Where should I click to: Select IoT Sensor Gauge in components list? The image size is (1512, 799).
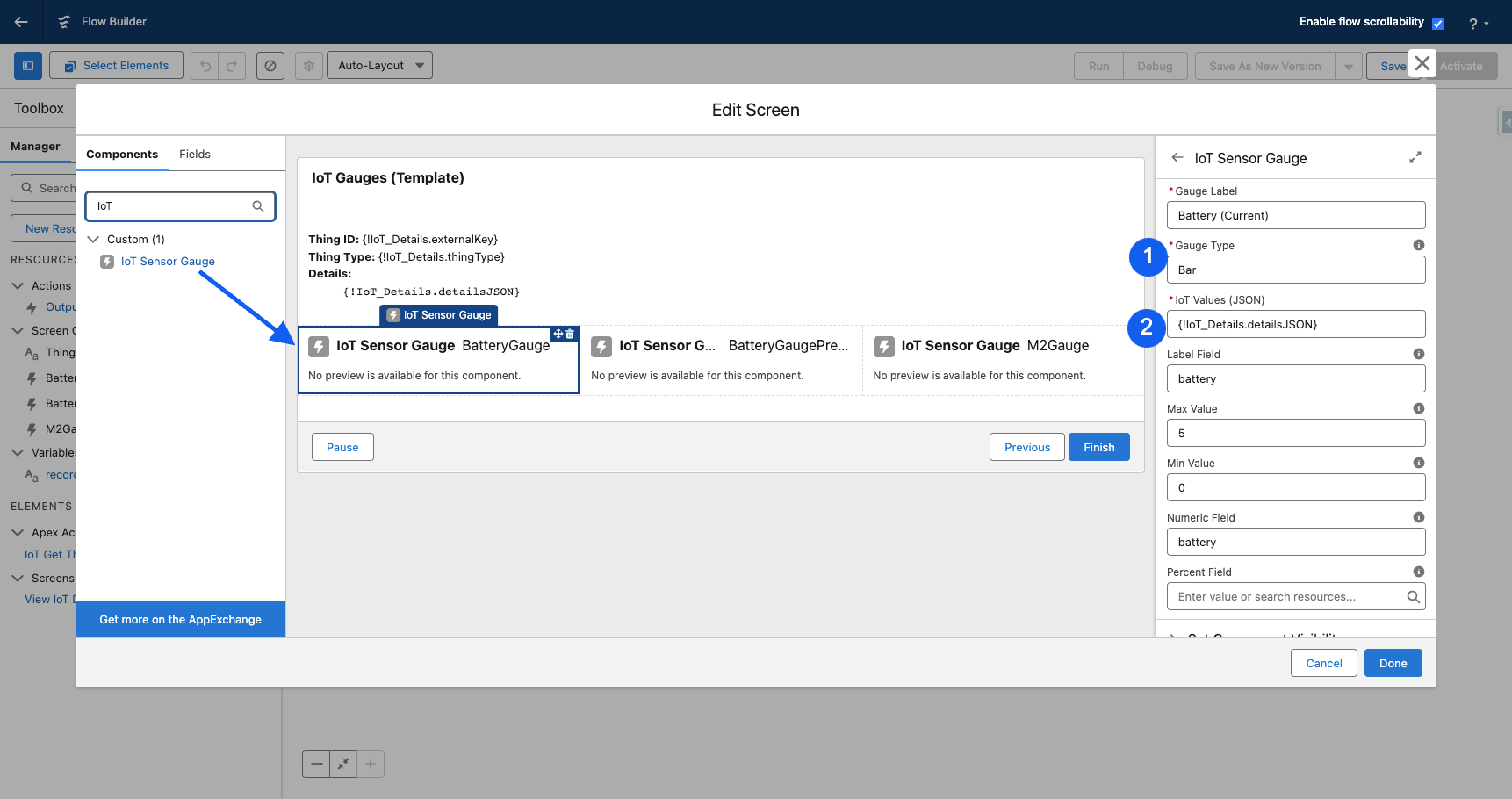coord(168,261)
